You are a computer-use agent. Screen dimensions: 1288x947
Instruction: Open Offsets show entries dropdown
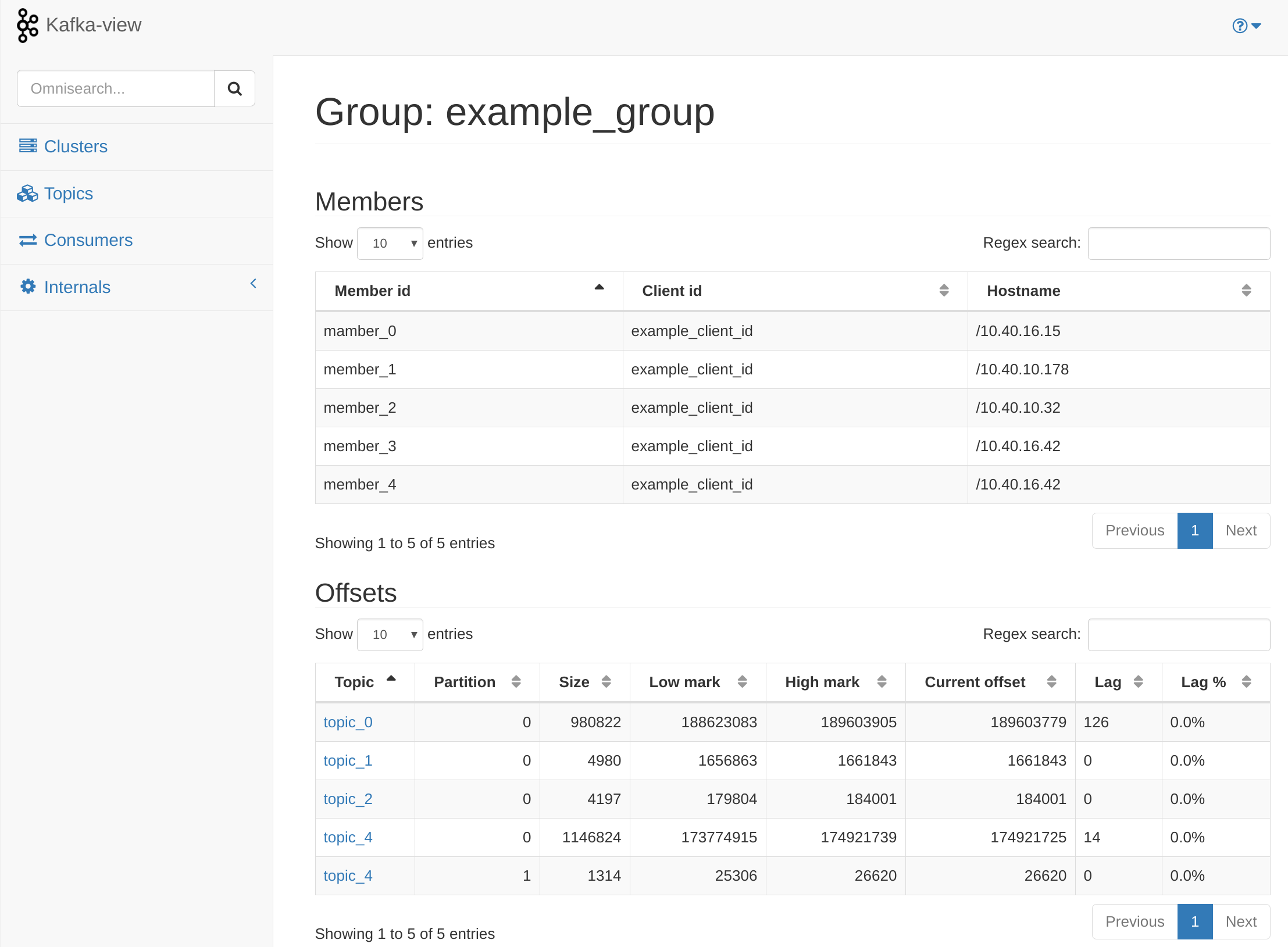[x=390, y=634]
